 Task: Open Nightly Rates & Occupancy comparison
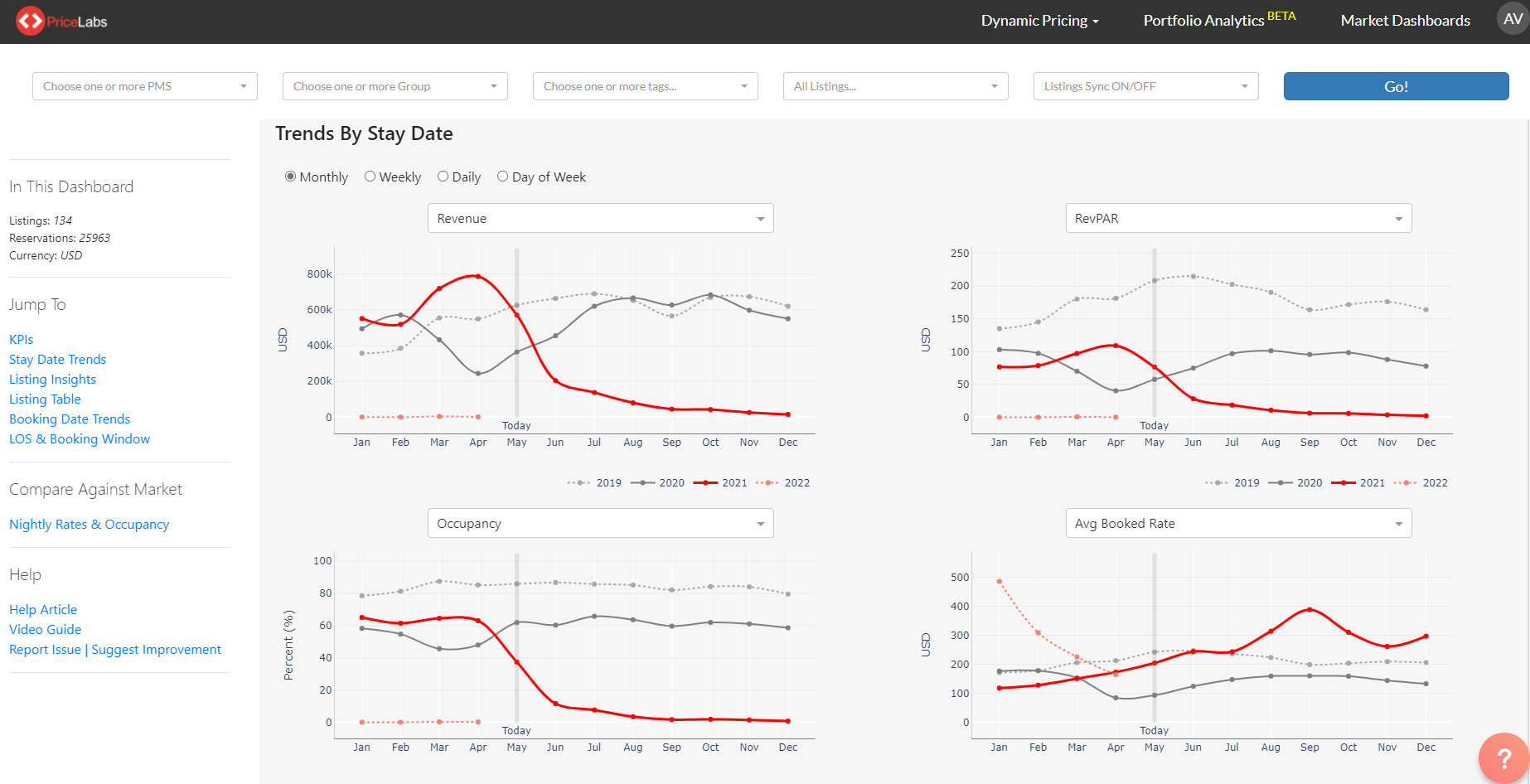click(90, 524)
